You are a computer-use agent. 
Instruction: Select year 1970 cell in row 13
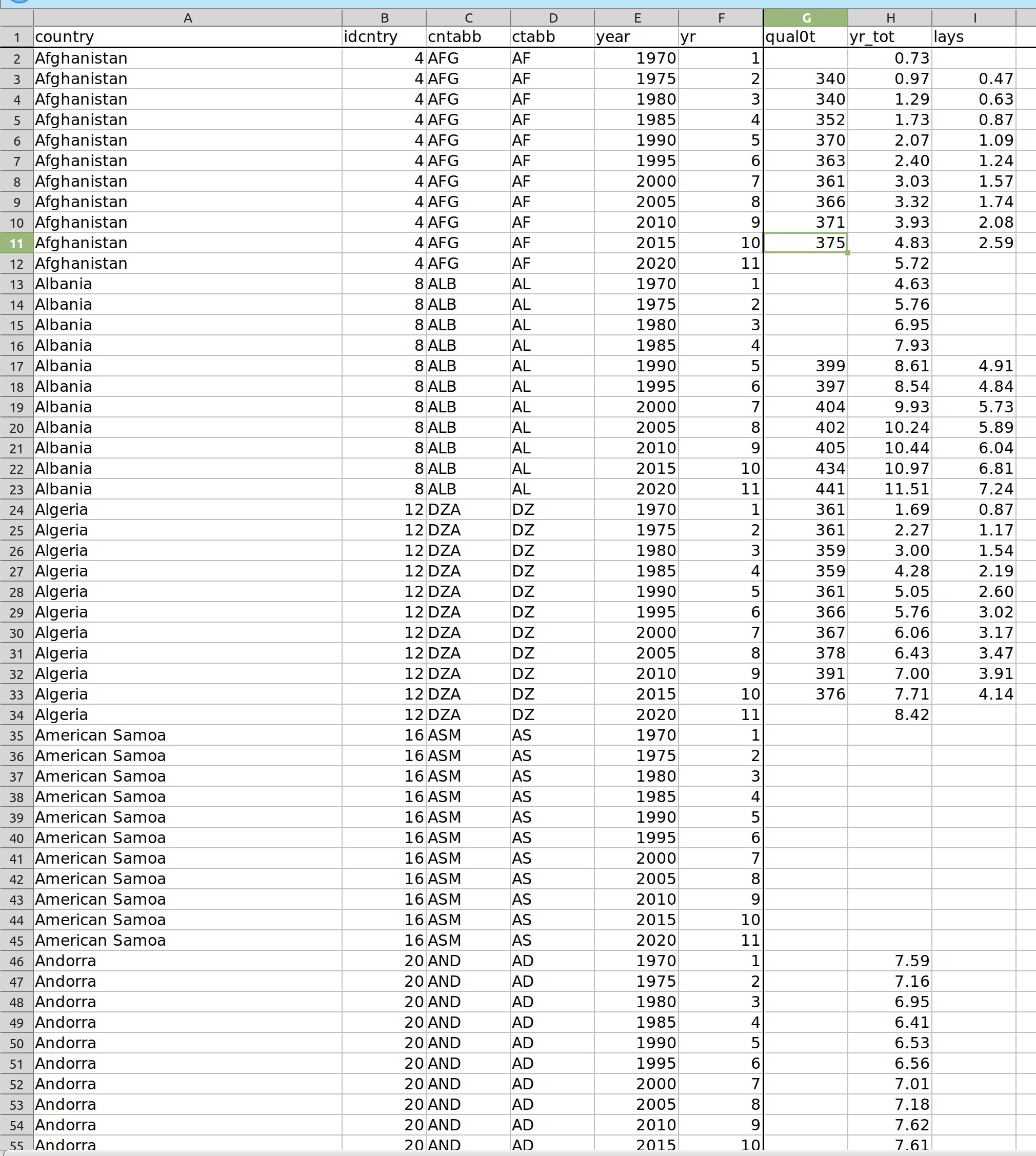pos(636,284)
